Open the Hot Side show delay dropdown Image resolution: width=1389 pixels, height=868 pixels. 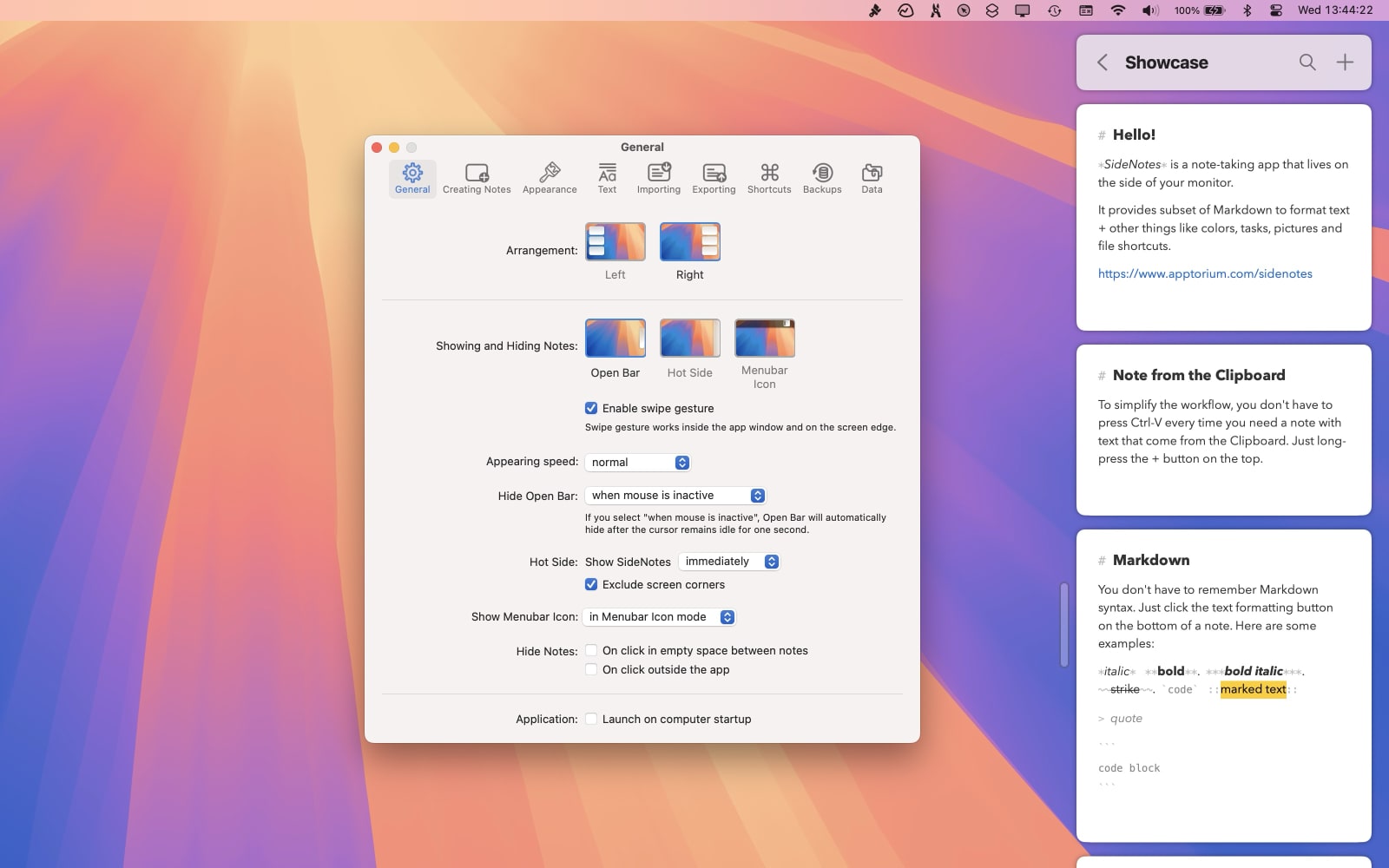729,562
